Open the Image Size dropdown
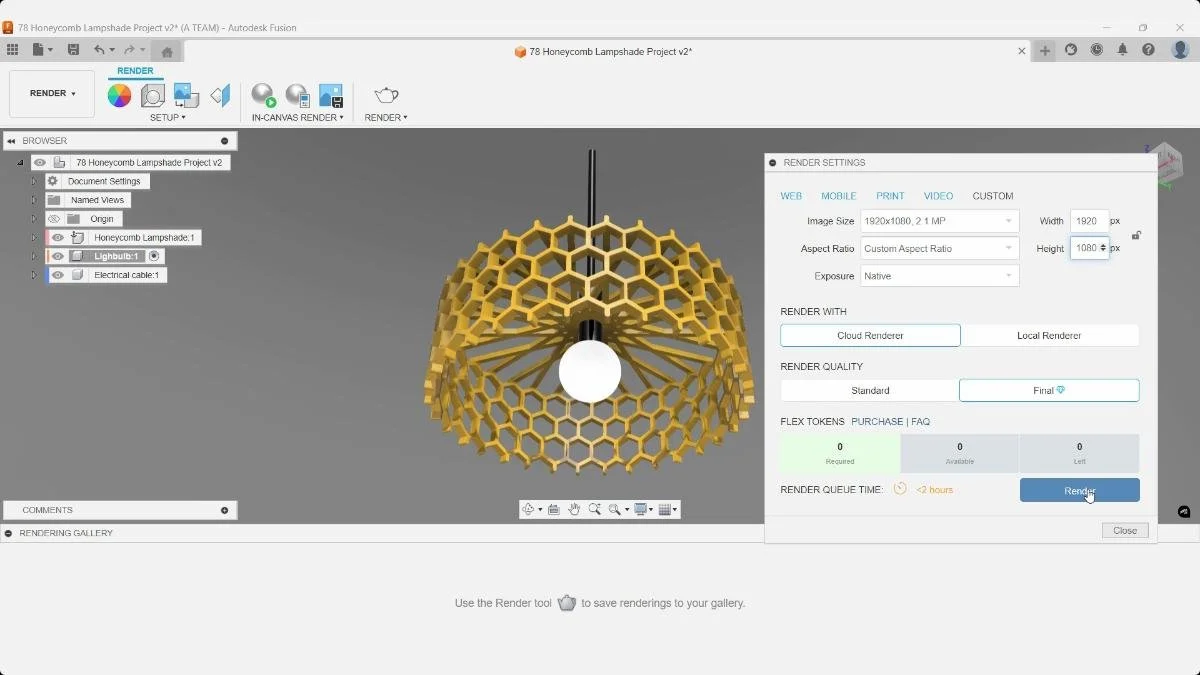Viewport: 1200px width, 675px height. (939, 221)
